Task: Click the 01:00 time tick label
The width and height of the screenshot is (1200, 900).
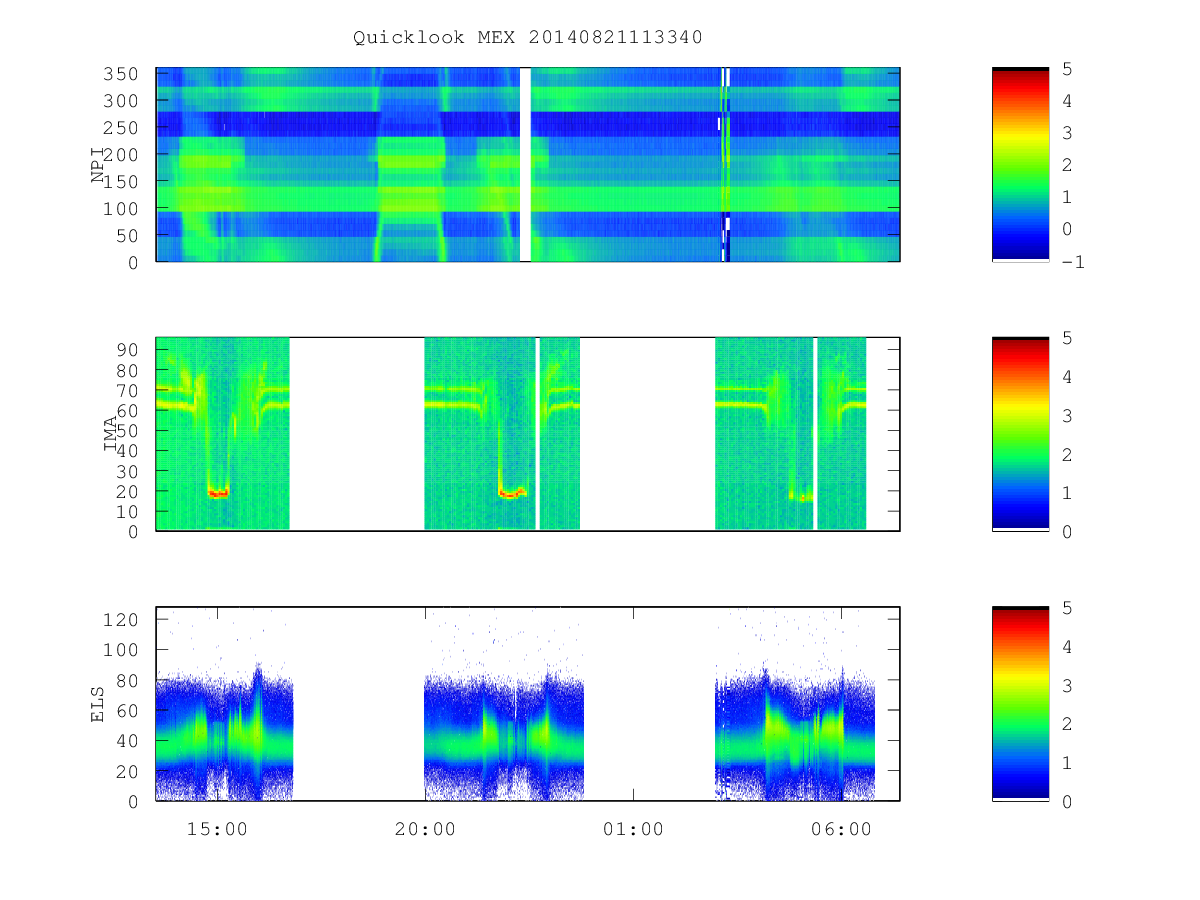Action: point(633,829)
